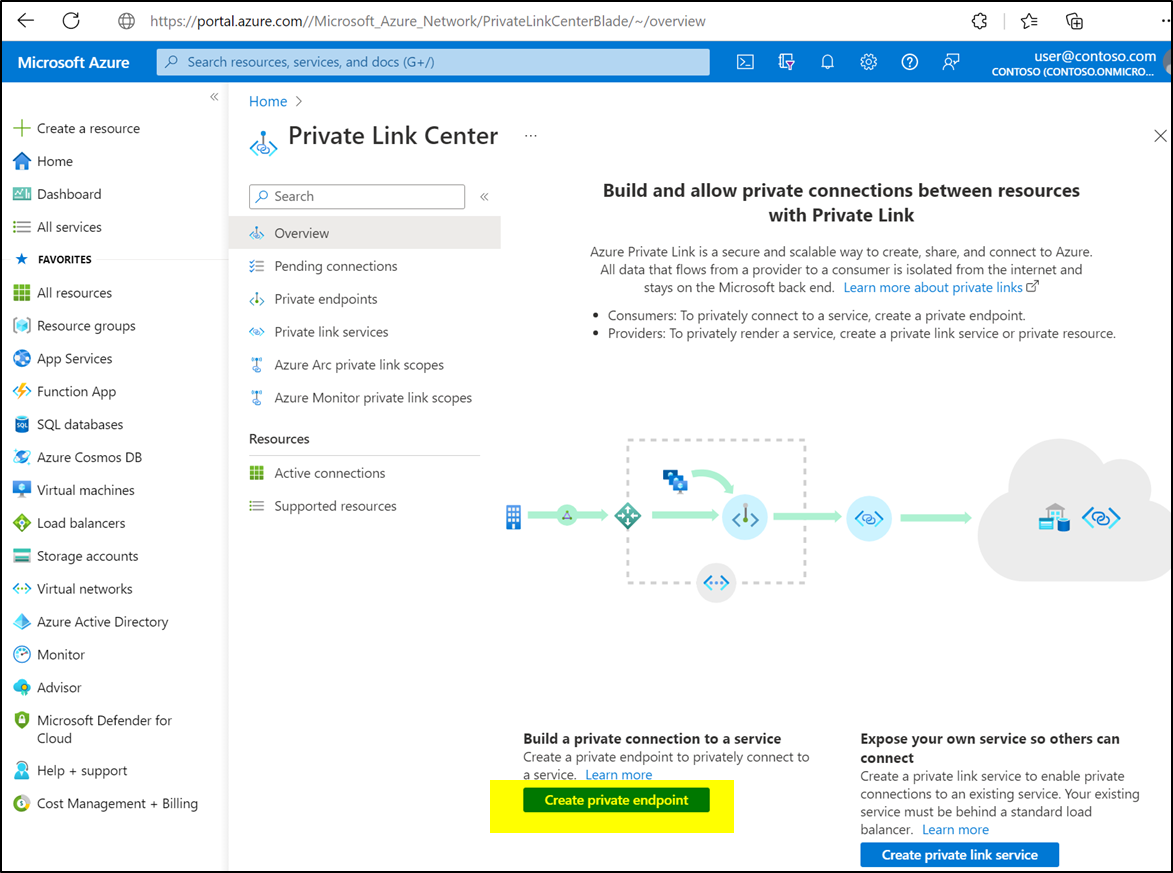Close the Private Link Center blade

(1160, 136)
